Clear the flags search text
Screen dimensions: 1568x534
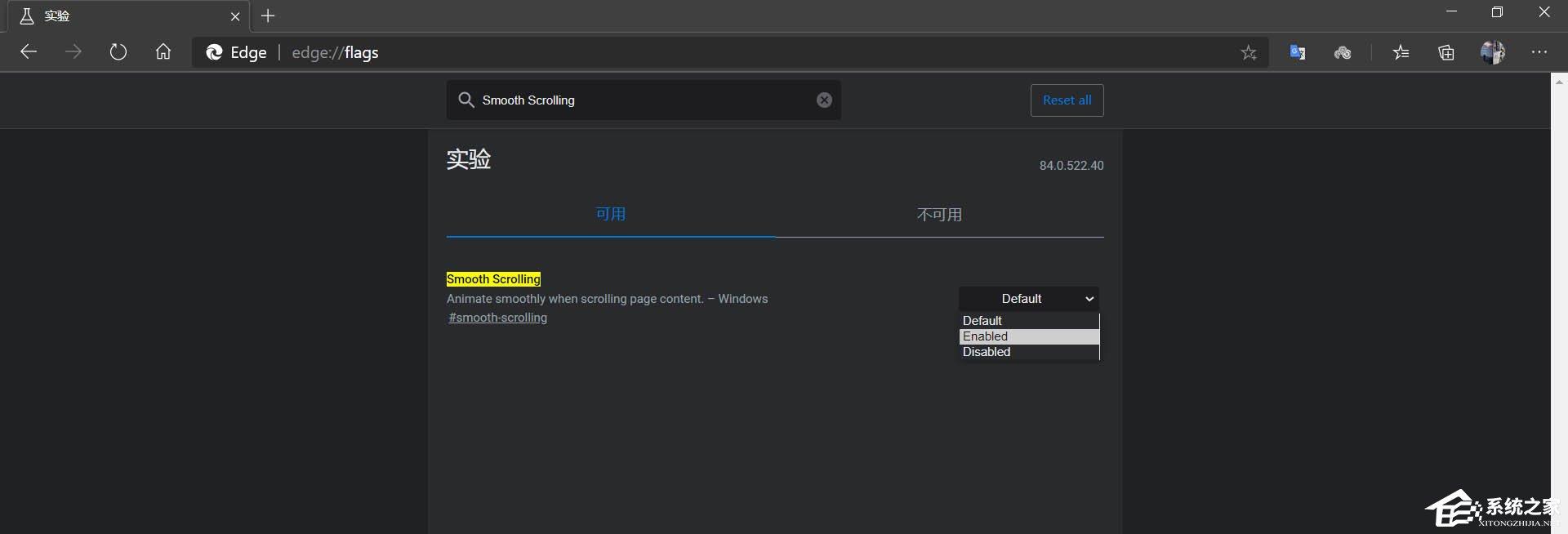coord(824,100)
